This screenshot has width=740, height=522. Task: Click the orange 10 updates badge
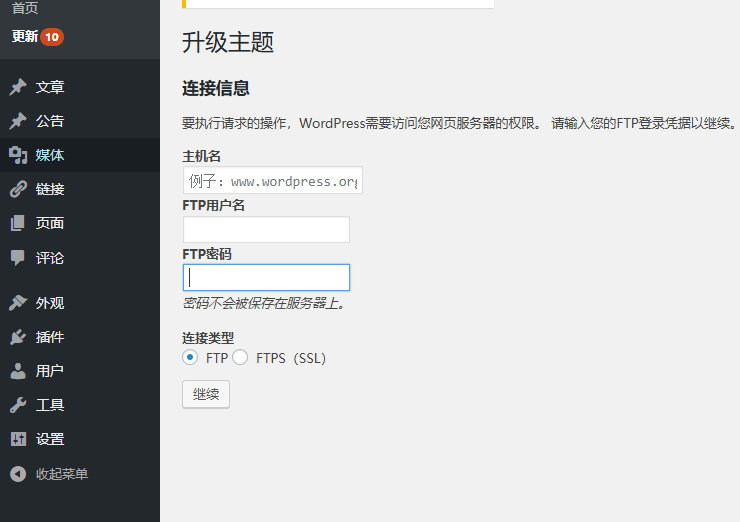pyautogui.click(x=52, y=37)
